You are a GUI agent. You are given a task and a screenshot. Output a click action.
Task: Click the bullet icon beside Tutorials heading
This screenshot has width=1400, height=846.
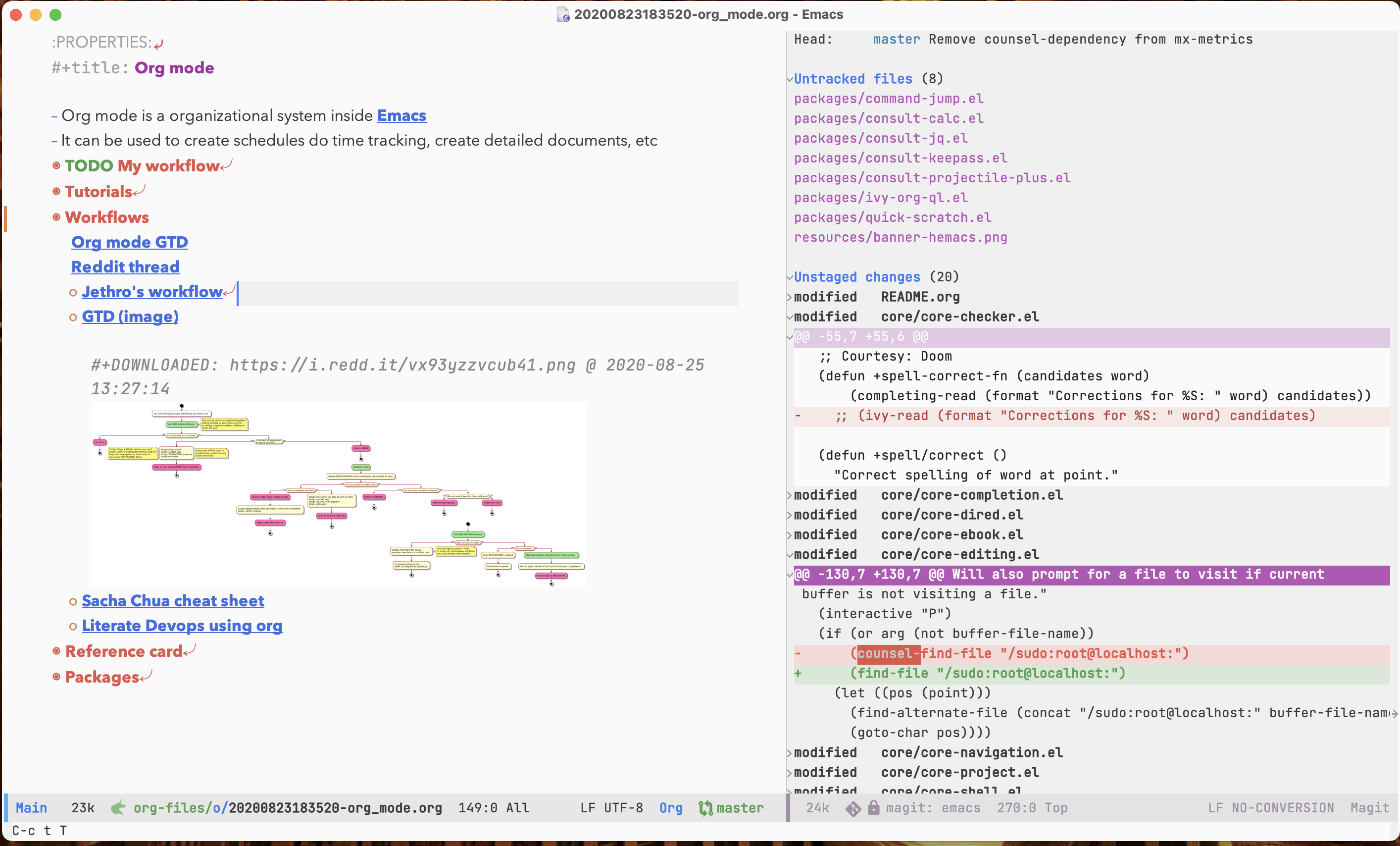tap(56, 192)
